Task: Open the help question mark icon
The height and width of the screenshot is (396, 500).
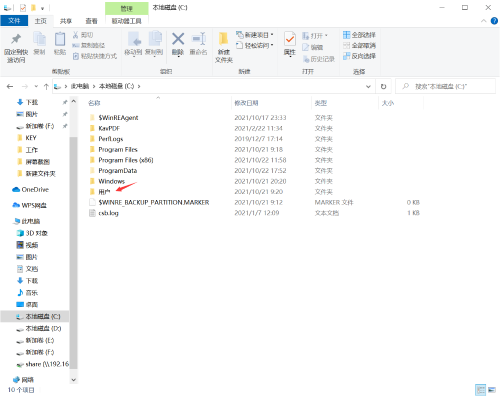Action: click(494, 21)
